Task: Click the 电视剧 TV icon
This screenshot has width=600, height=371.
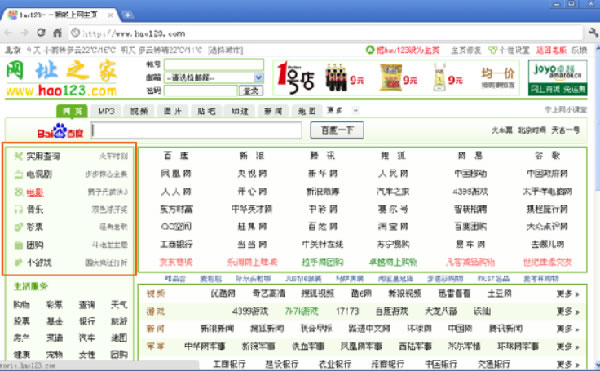Action: [18, 174]
